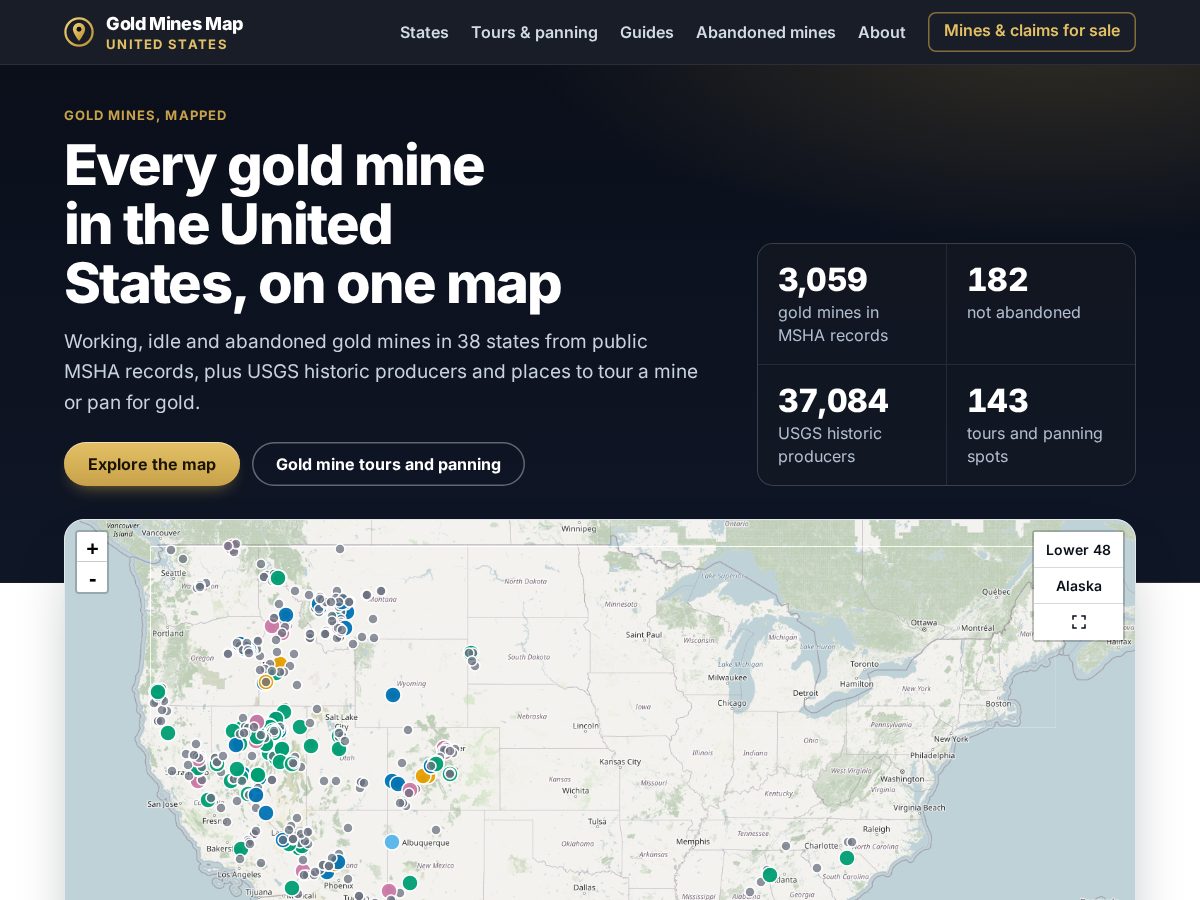Click the blue mine marker in Wyoming
The height and width of the screenshot is (900, 1200).
tap(393, 694)
